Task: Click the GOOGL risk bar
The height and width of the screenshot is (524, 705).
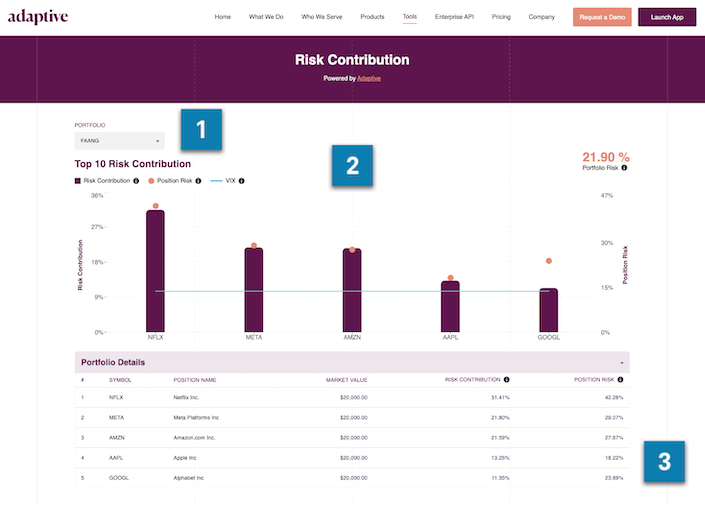Action: (549, 310)
